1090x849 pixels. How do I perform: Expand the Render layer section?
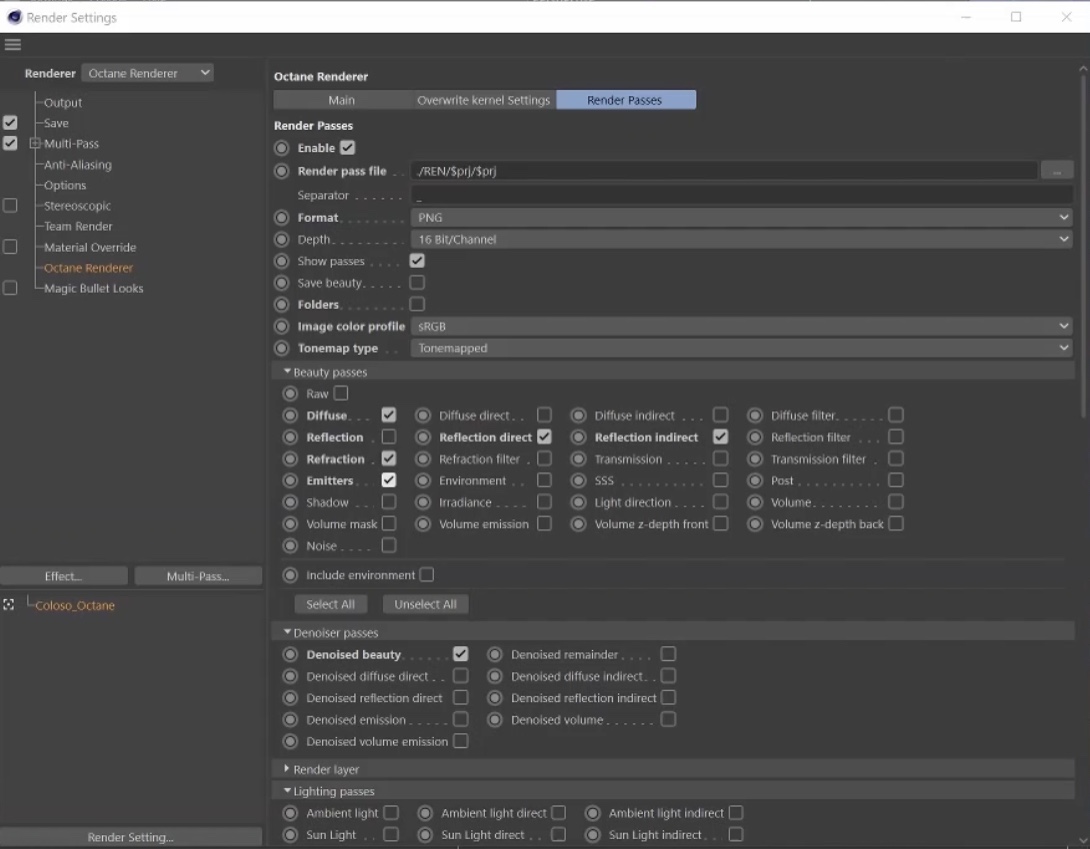(287, 769)
